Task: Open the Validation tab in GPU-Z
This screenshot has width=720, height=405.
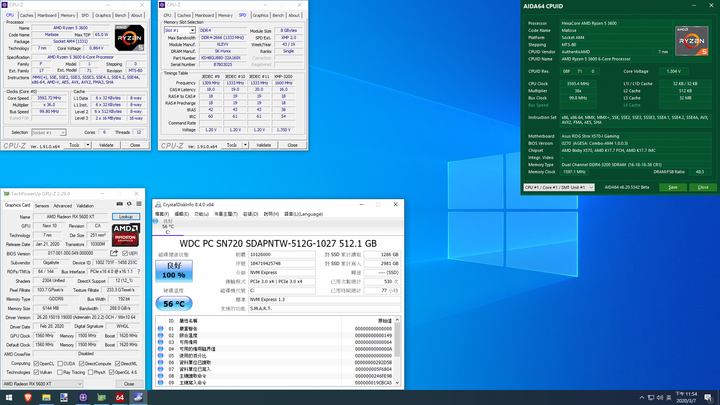Action: coord(85,206)
